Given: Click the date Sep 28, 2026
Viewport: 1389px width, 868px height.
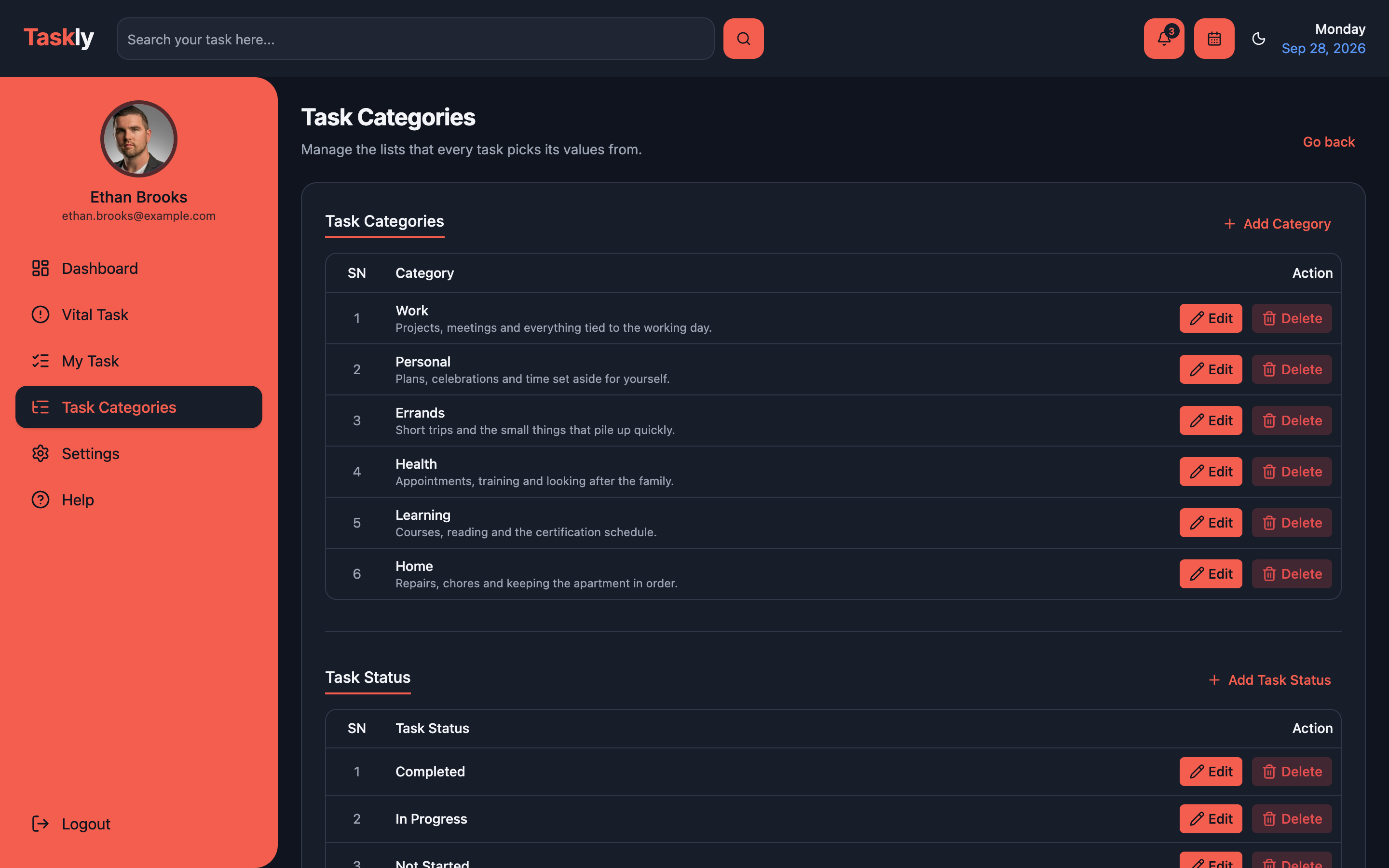Looking at the screenshot, I should point(1323,48).
